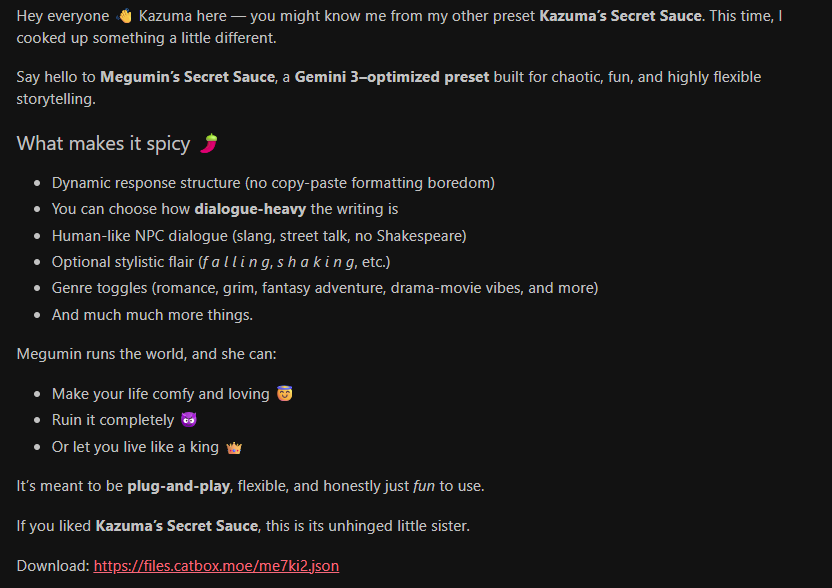Image resolution: width=832 pixels, height=588 pixels.
Task: Click "And much much more things" bullet
Action: coord(152,315)
